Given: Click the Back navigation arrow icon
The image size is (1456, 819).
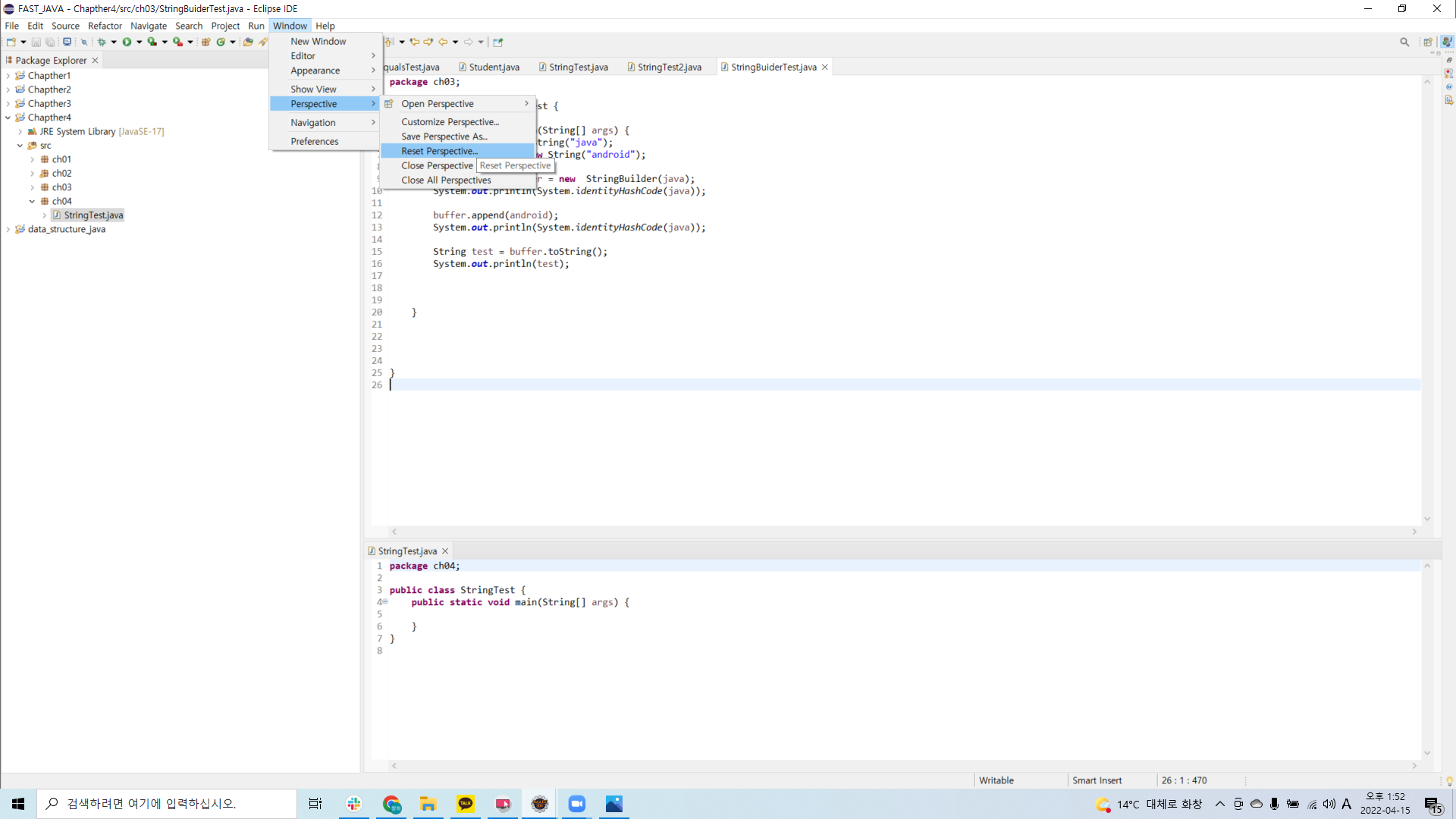Looking at the screenshot, I should tap(443, 42).
